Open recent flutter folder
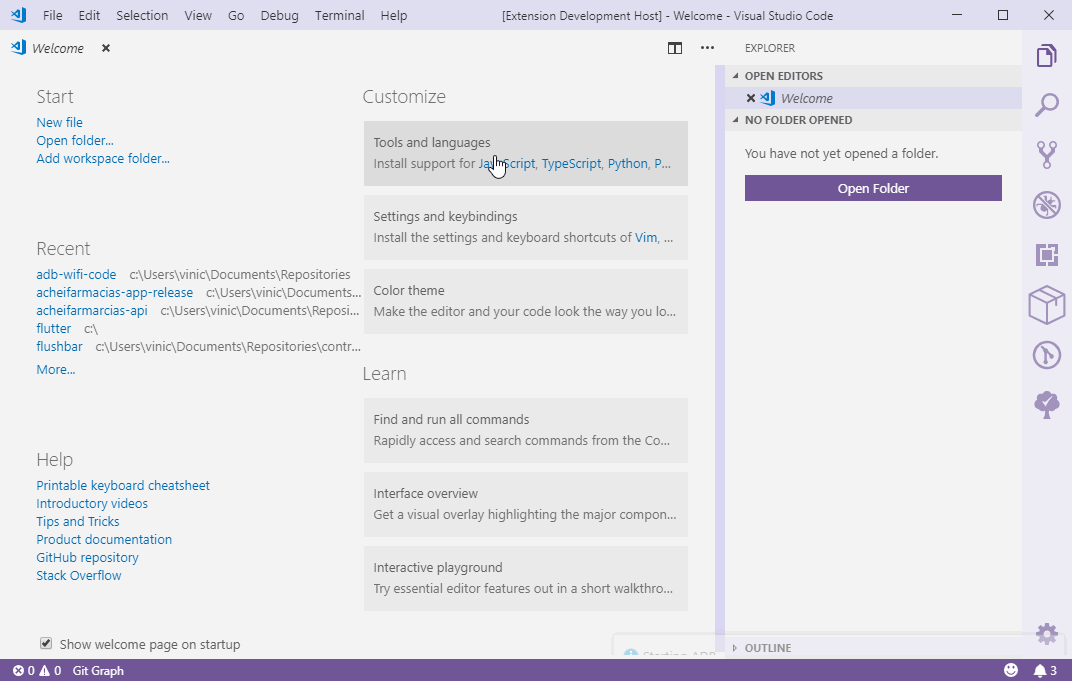 (x=53, y=329)
